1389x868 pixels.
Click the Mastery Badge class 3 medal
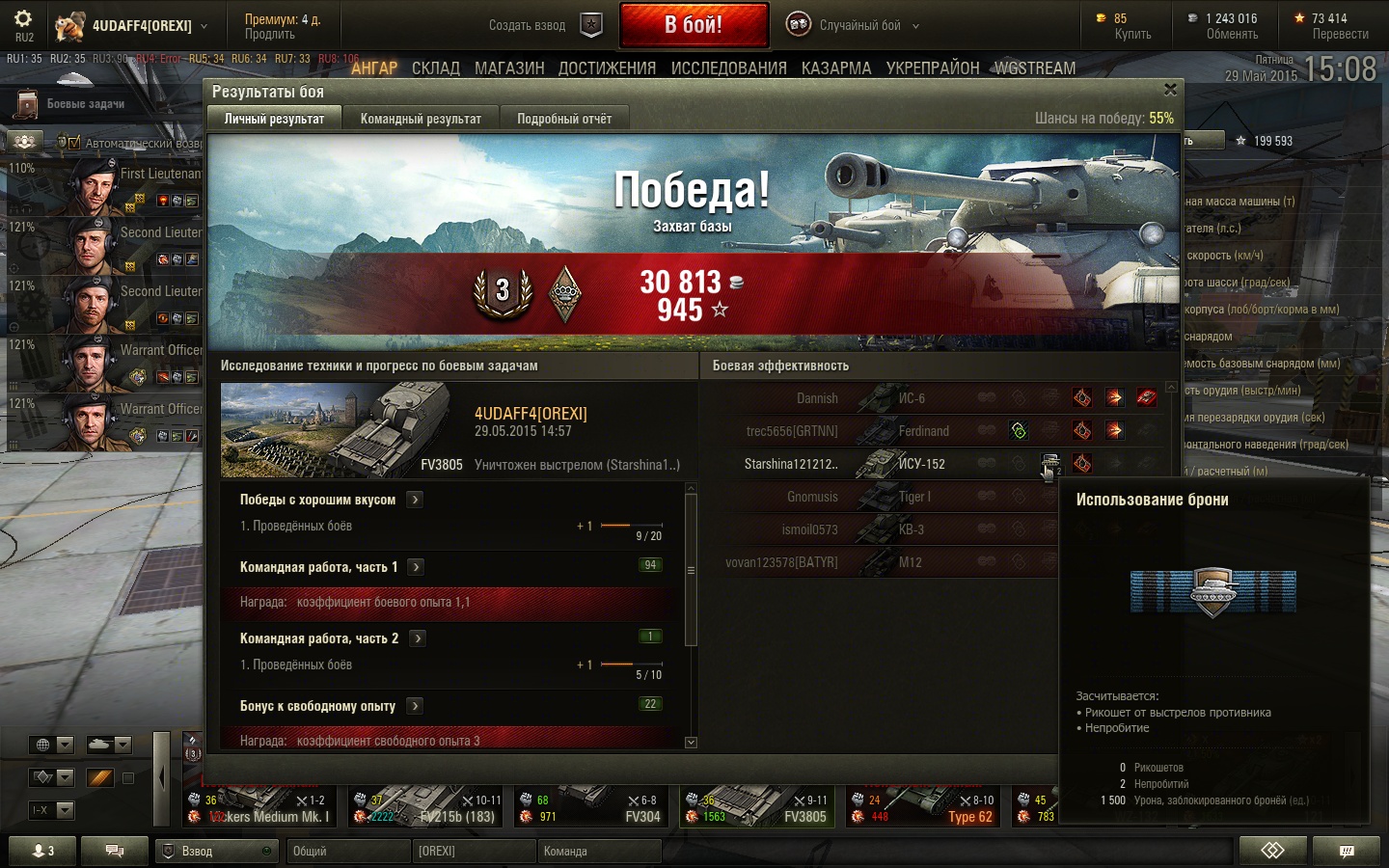click(502, 289)
